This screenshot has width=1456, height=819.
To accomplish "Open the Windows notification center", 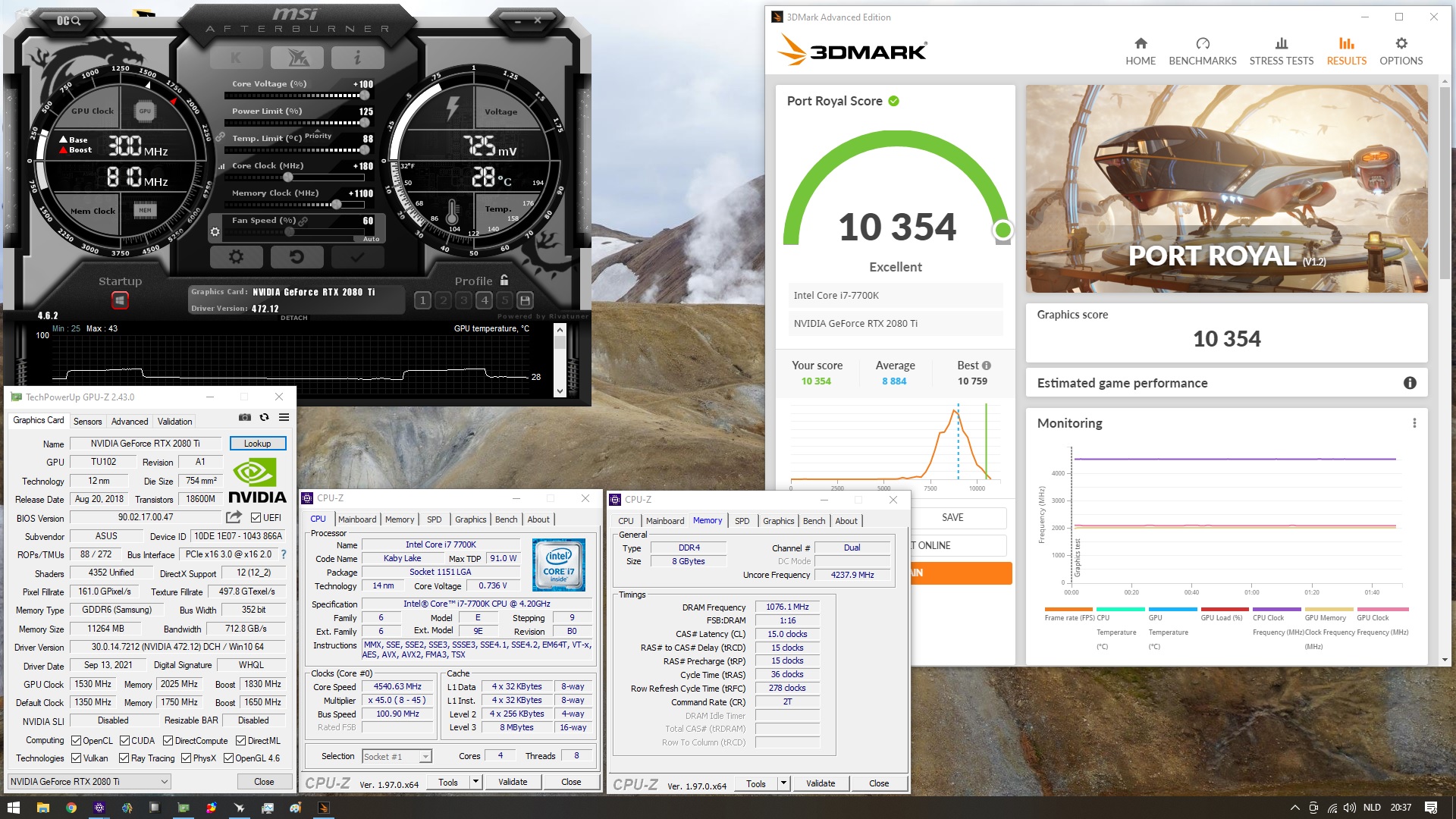I will click(x=1431, y=808).
